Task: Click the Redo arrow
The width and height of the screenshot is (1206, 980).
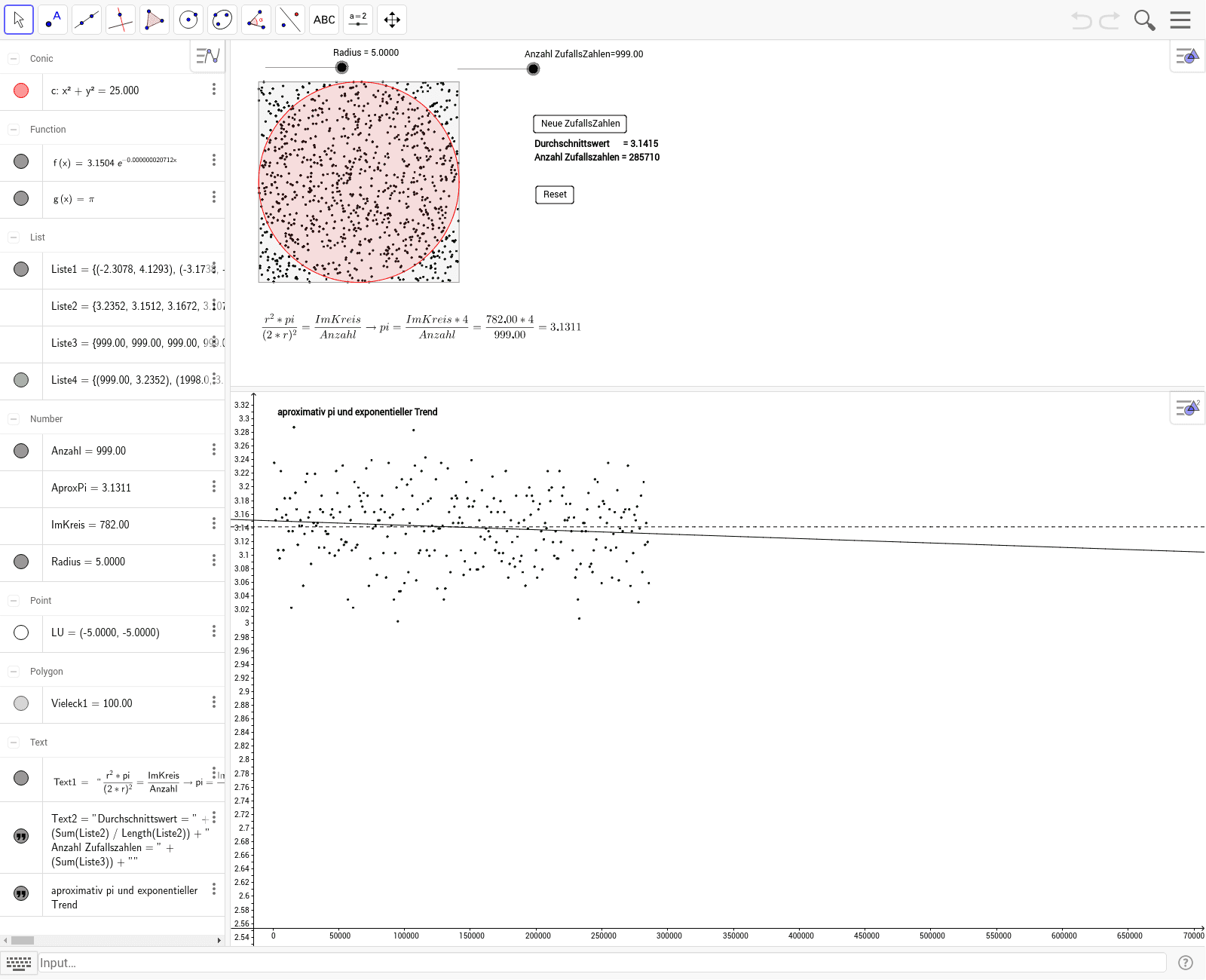Action: tap(1110, 20)
